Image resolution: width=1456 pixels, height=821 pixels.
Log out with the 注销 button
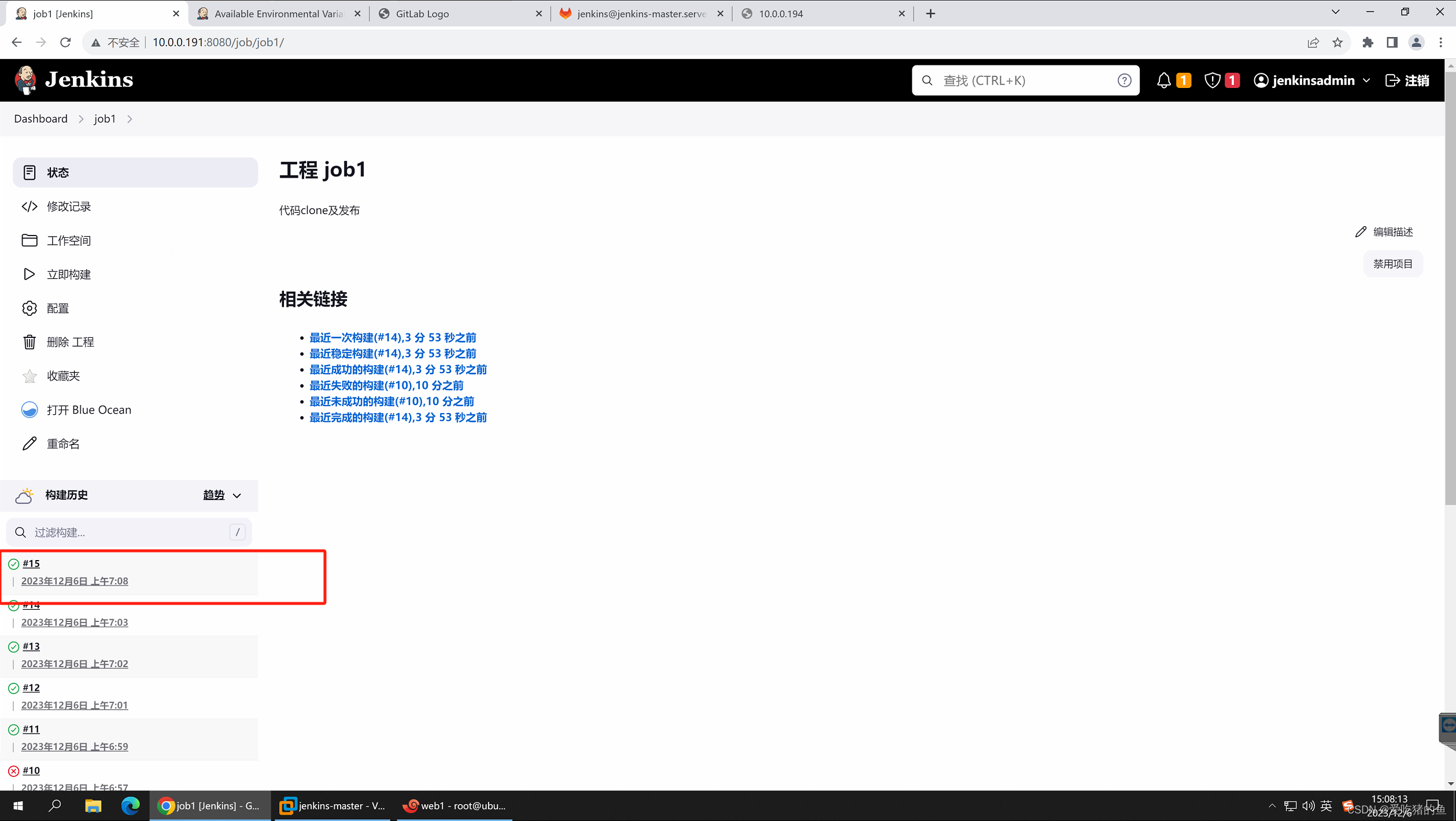1408,80
